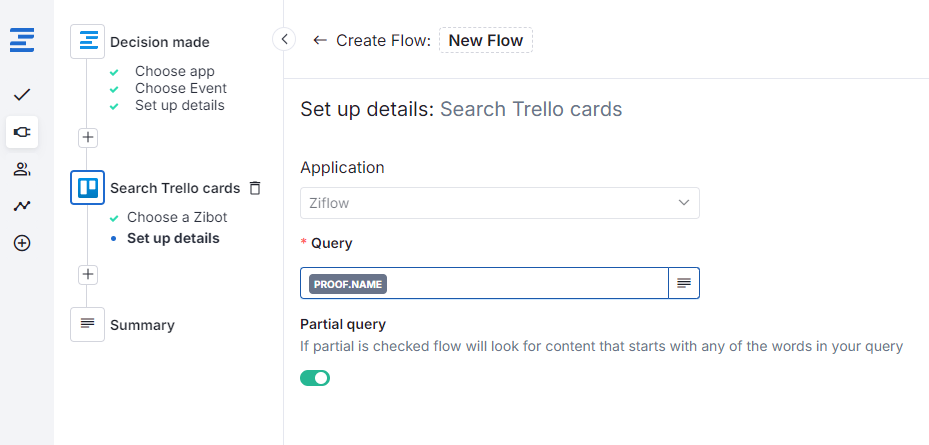Click inside the Query input field
Viewport: 929px width, 445px height.
click(520, 283)
